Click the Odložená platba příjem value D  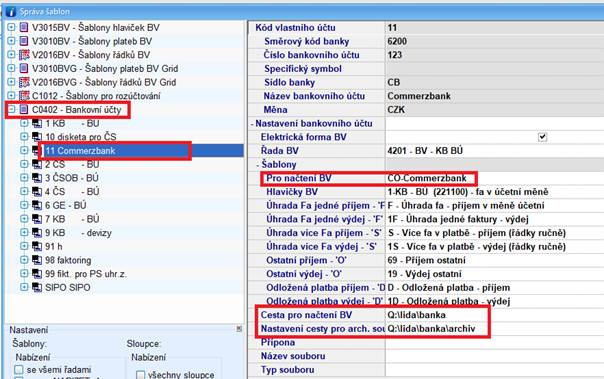point(448,288)
